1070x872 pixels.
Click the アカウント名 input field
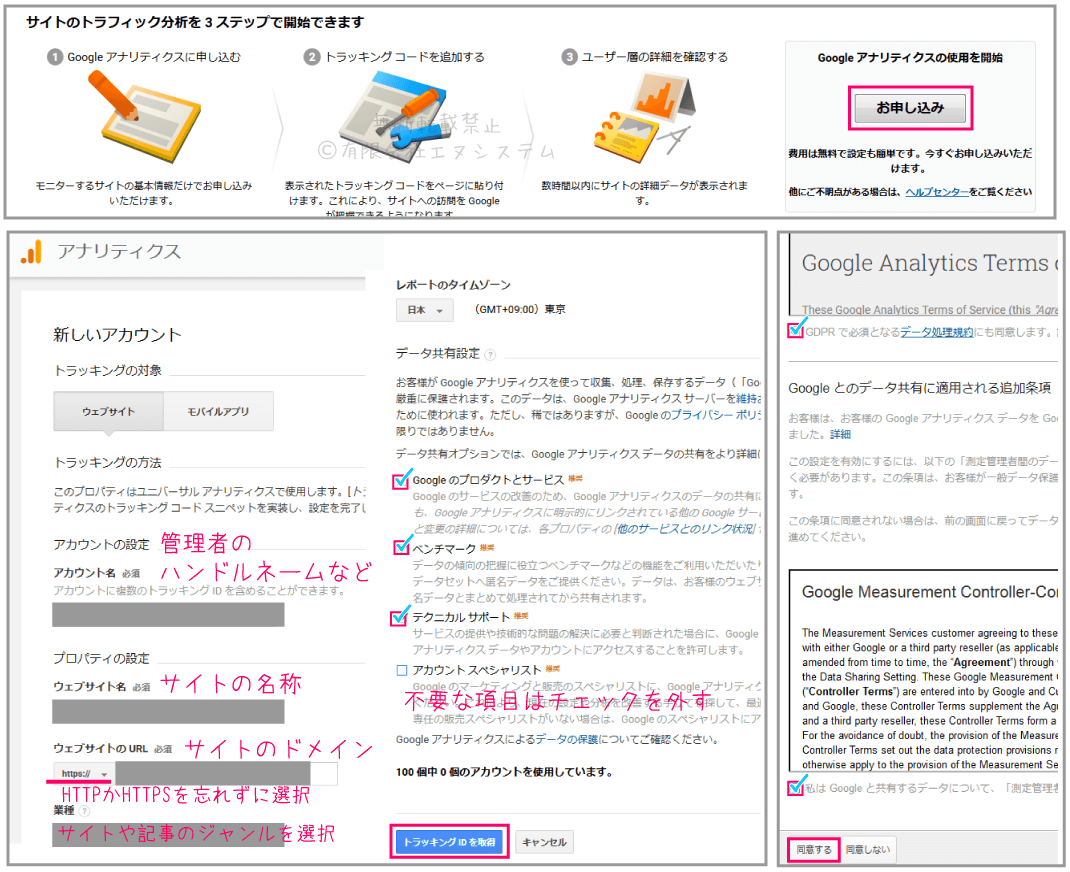[168, 614]
